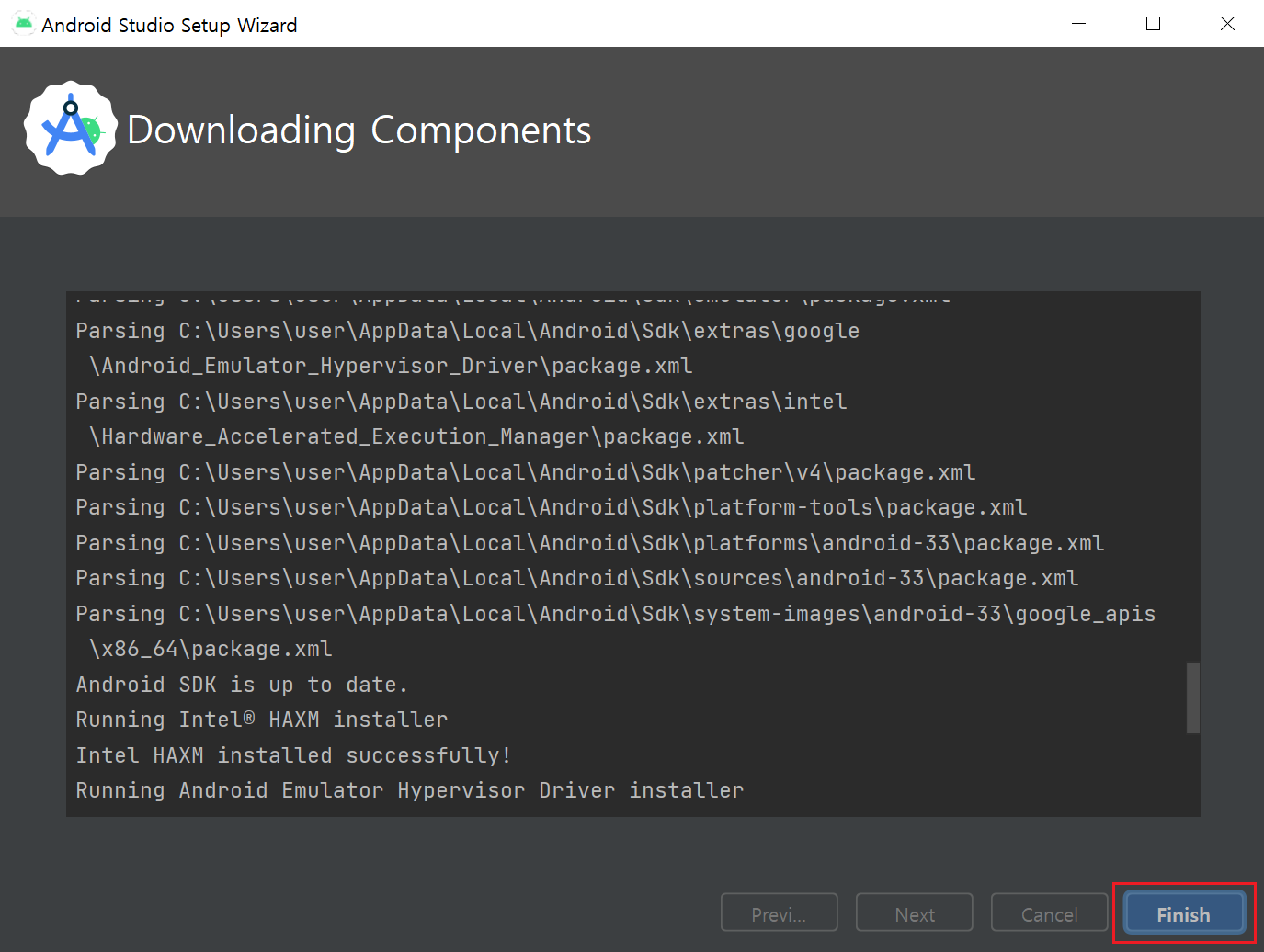Click the Previous button
The width and height of the screenshot is (1264, 952).
(779, 913)
